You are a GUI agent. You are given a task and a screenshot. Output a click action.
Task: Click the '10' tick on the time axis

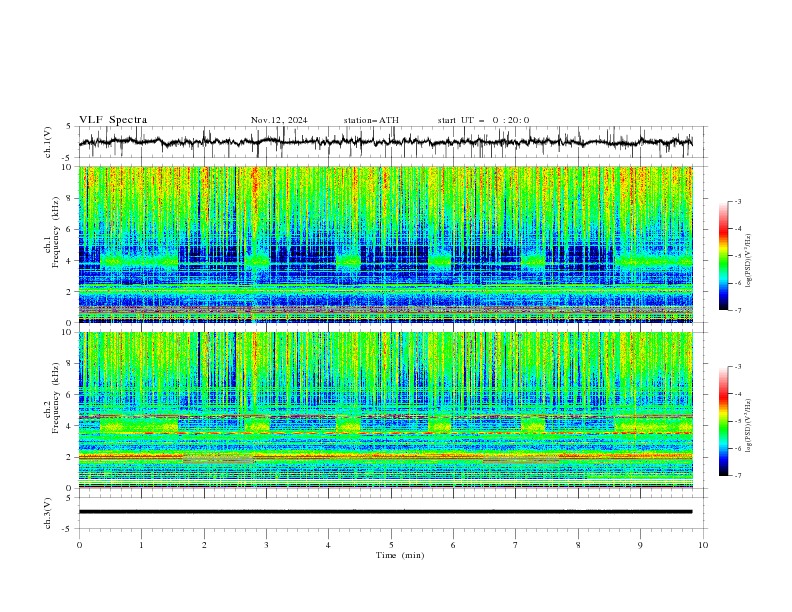[703, 545]
